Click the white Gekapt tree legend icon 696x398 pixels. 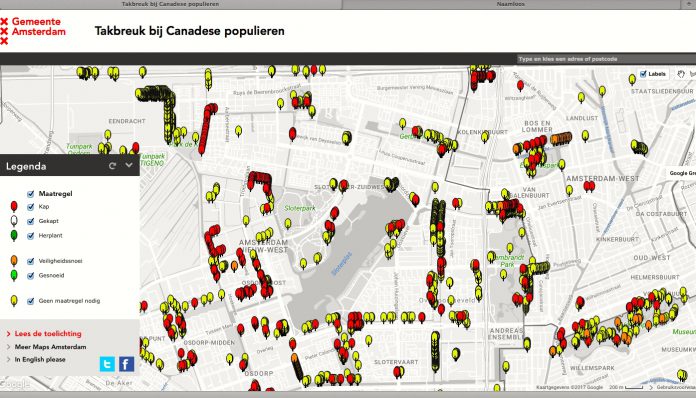coord(14,221)
